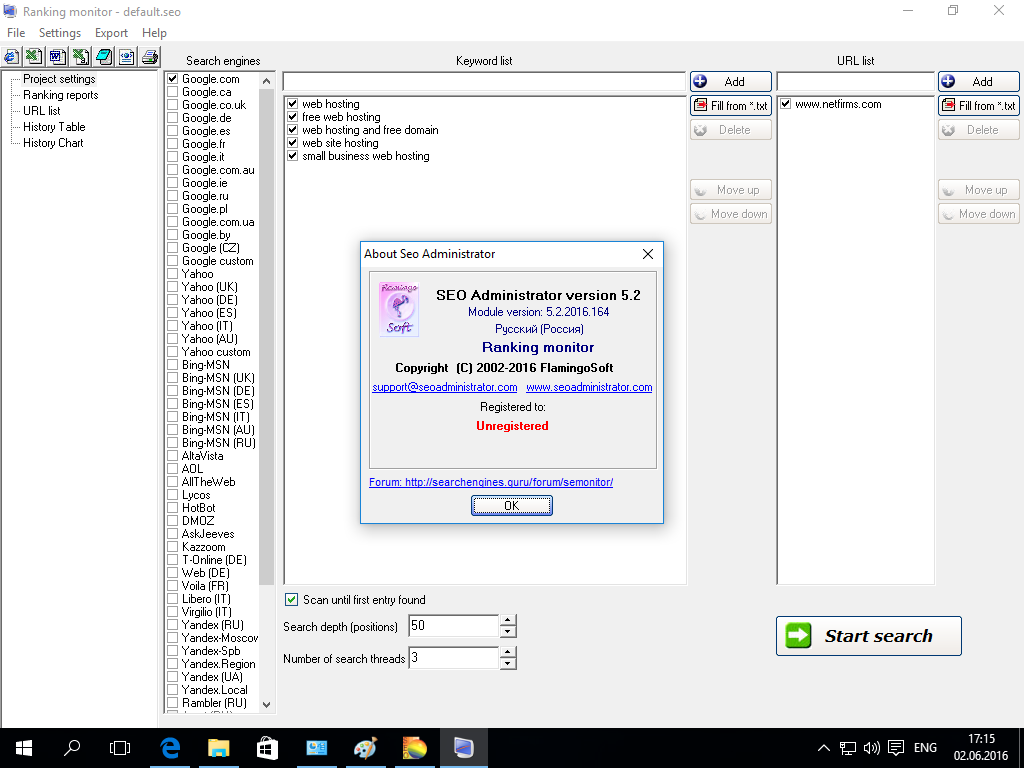1024x768 pixels.
Task: Click the volume speaker tray icon
Action: tap(871, 748)
